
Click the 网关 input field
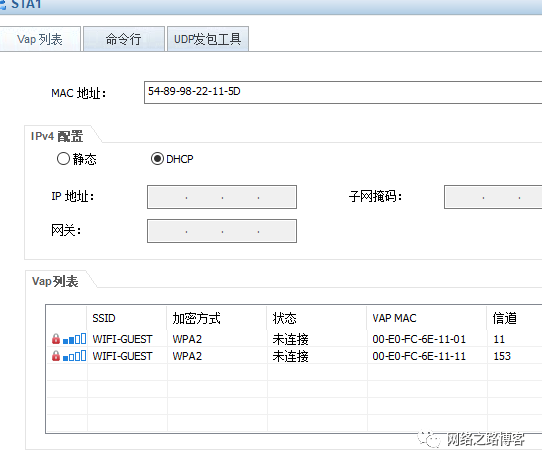click(x=222, y=231)
